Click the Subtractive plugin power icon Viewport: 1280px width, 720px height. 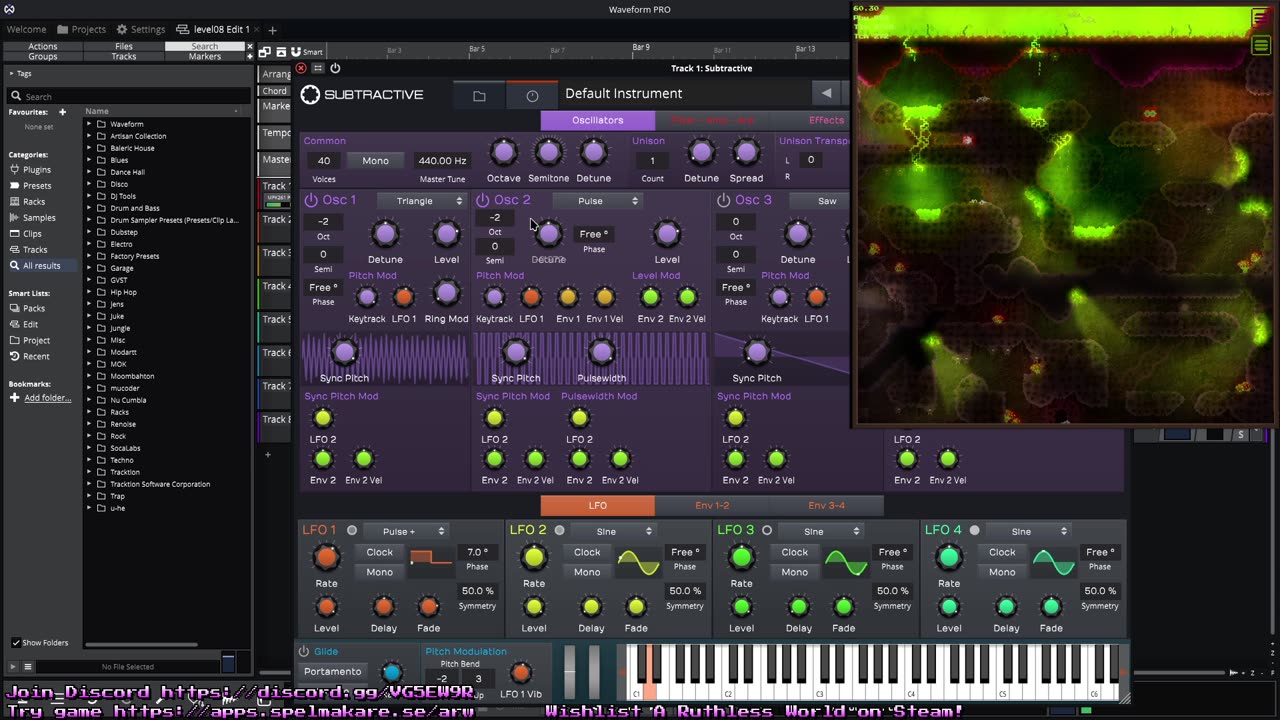click(x=335, y=68)
